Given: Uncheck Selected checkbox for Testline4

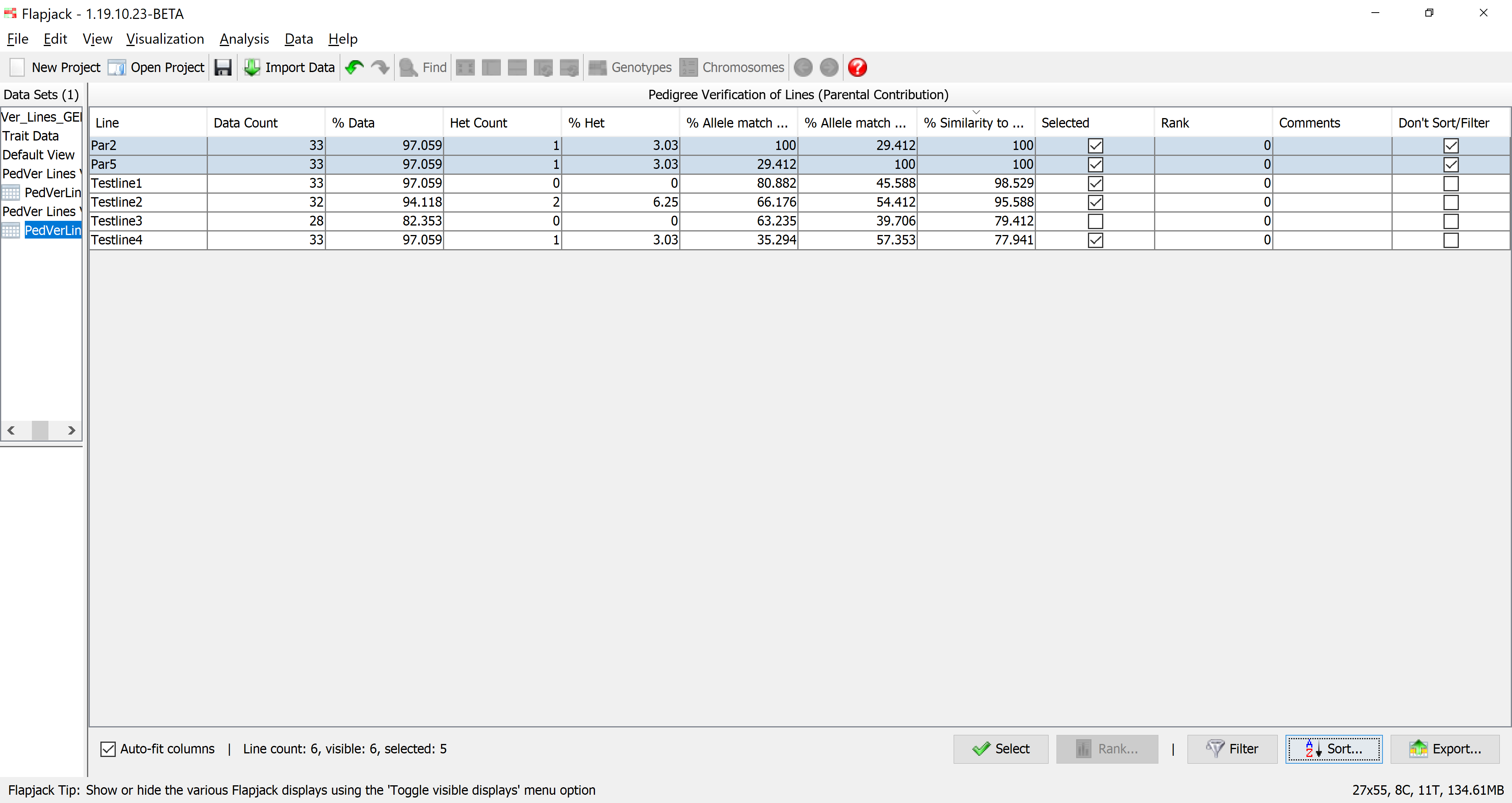Looking at the screenshot, I should 1095,239.
